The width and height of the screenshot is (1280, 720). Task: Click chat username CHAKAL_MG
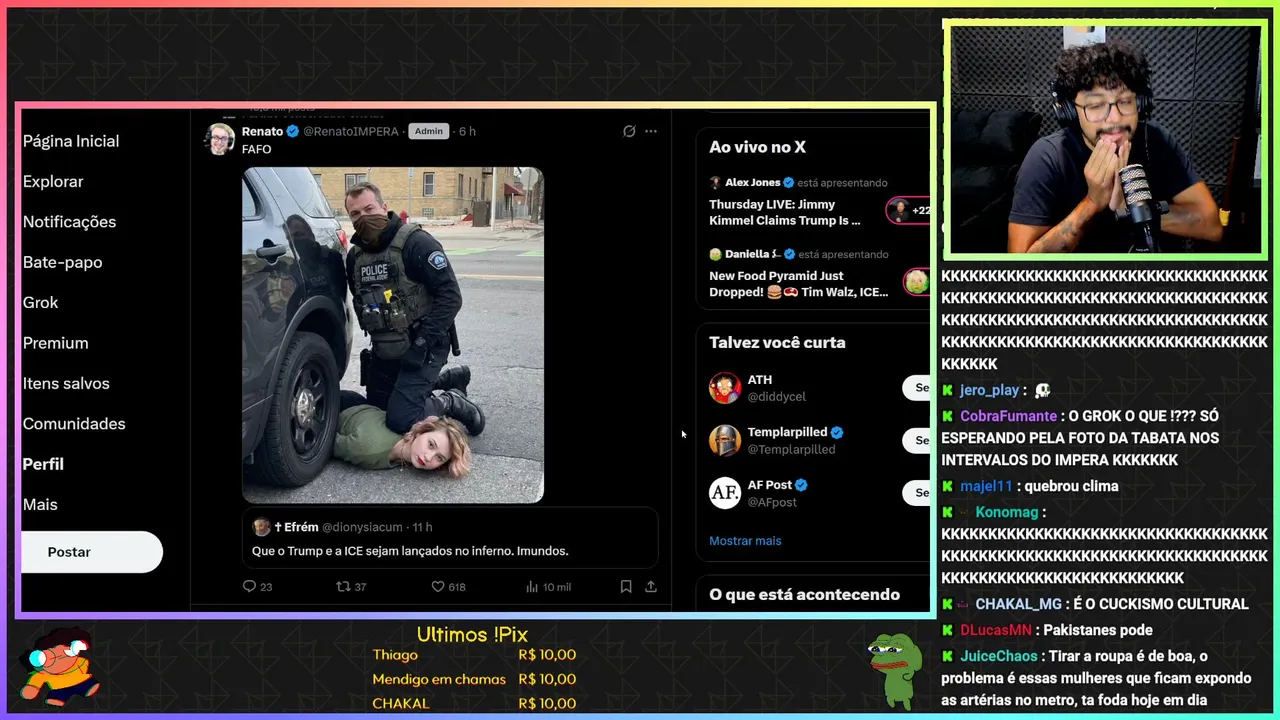(1018, 604)
